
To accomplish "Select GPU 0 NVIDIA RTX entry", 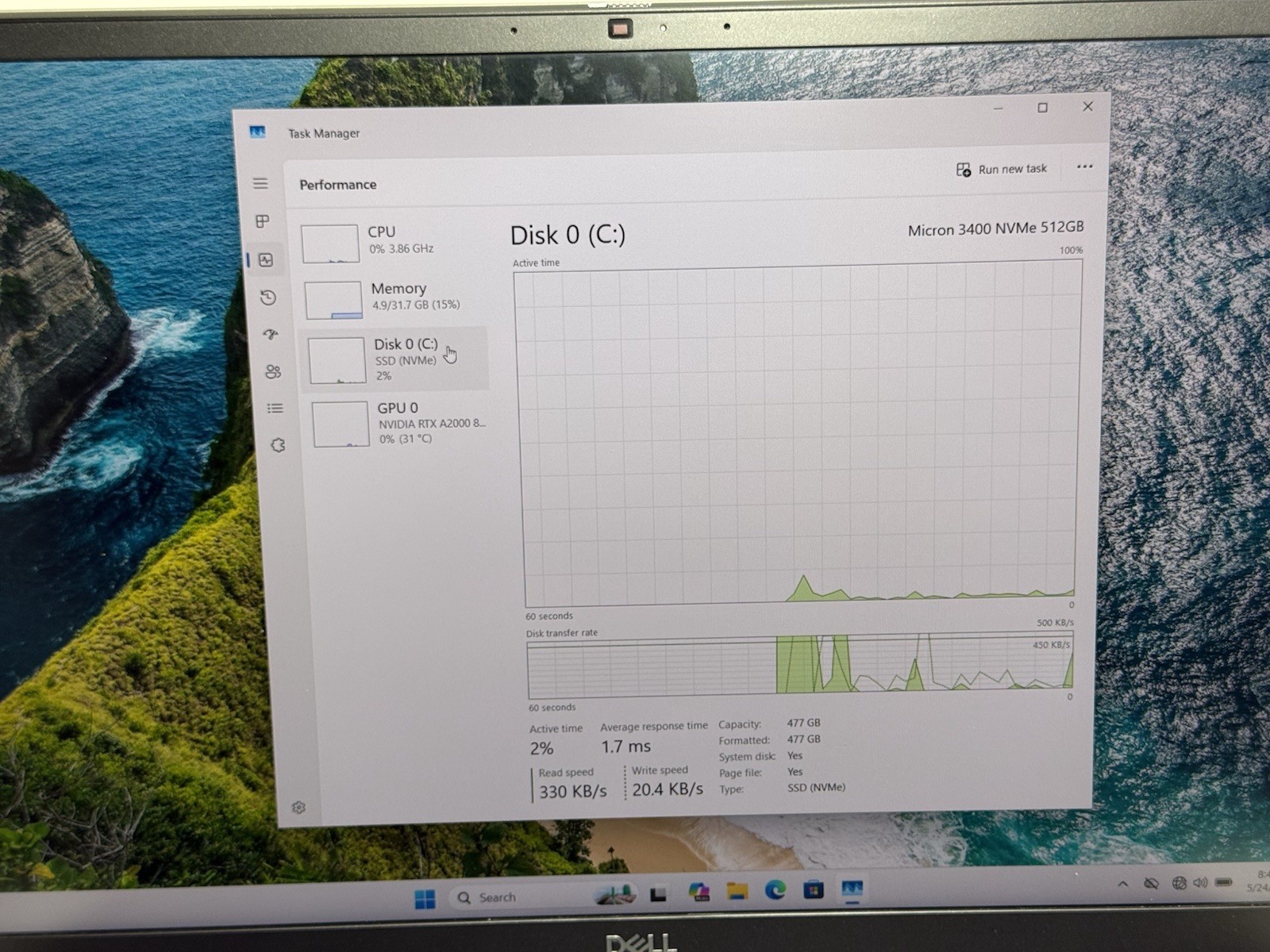I will tap(400, 423).
